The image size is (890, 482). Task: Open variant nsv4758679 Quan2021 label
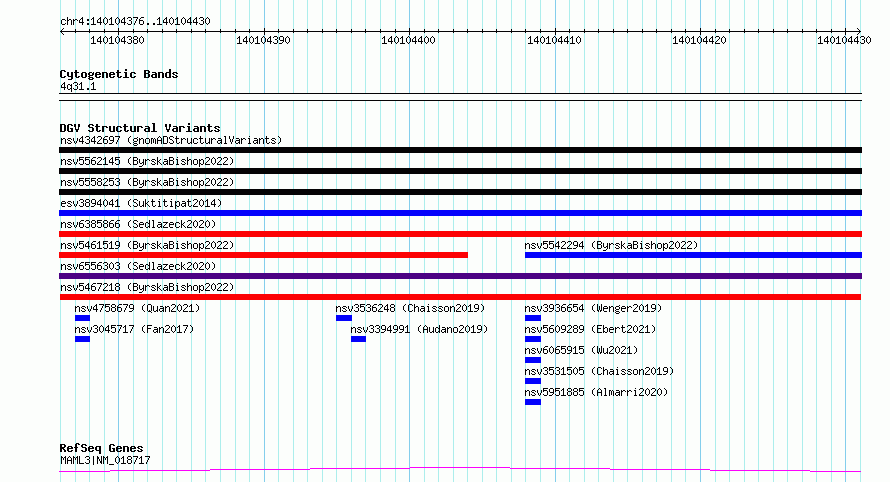137,308
